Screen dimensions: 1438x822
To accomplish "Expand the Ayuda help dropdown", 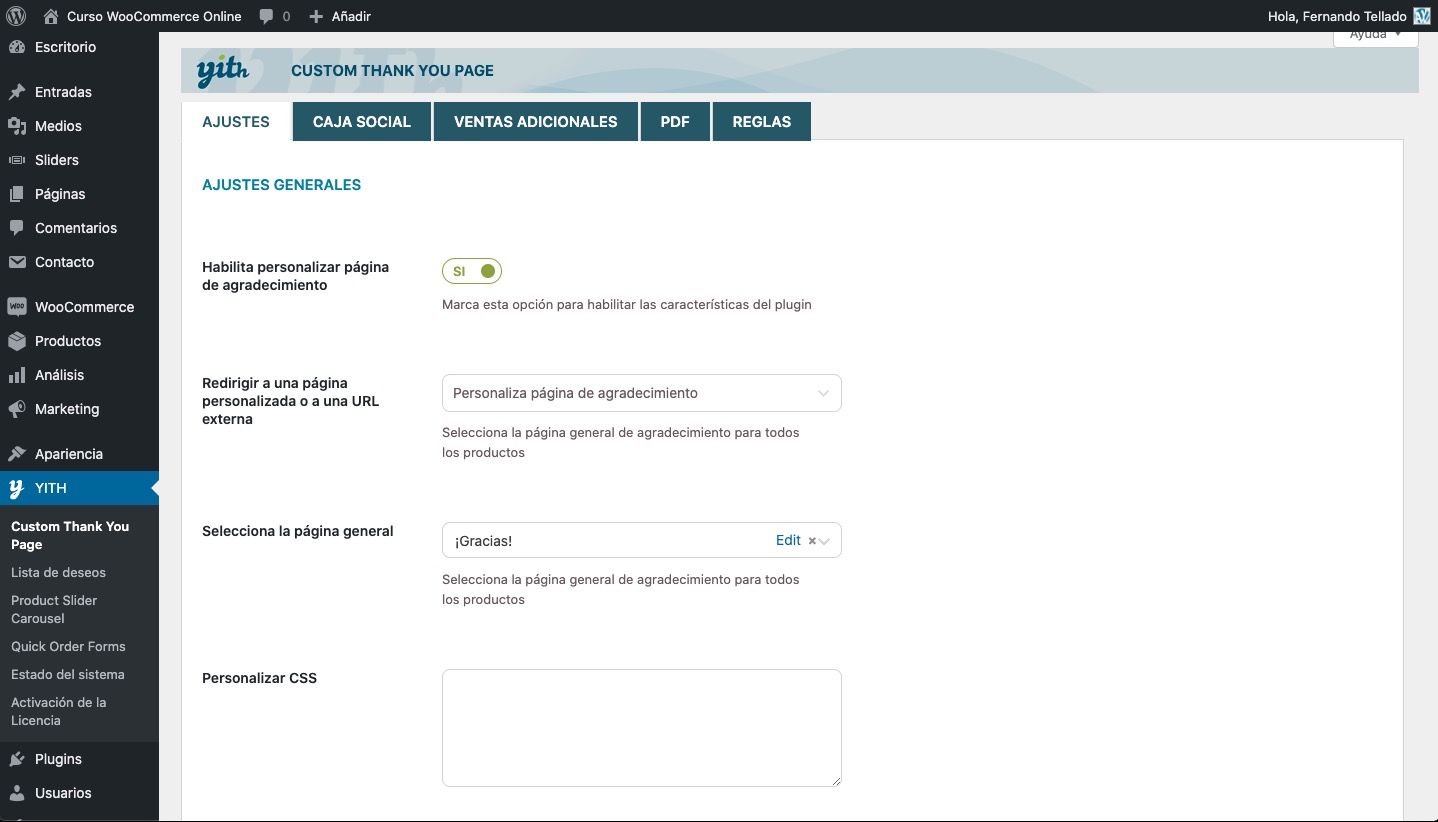I will 1375,36.
